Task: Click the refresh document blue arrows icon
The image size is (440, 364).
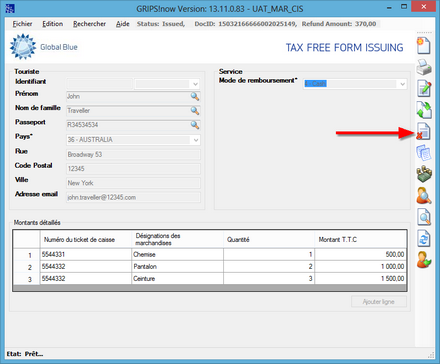Action: [x=424, y=239]
